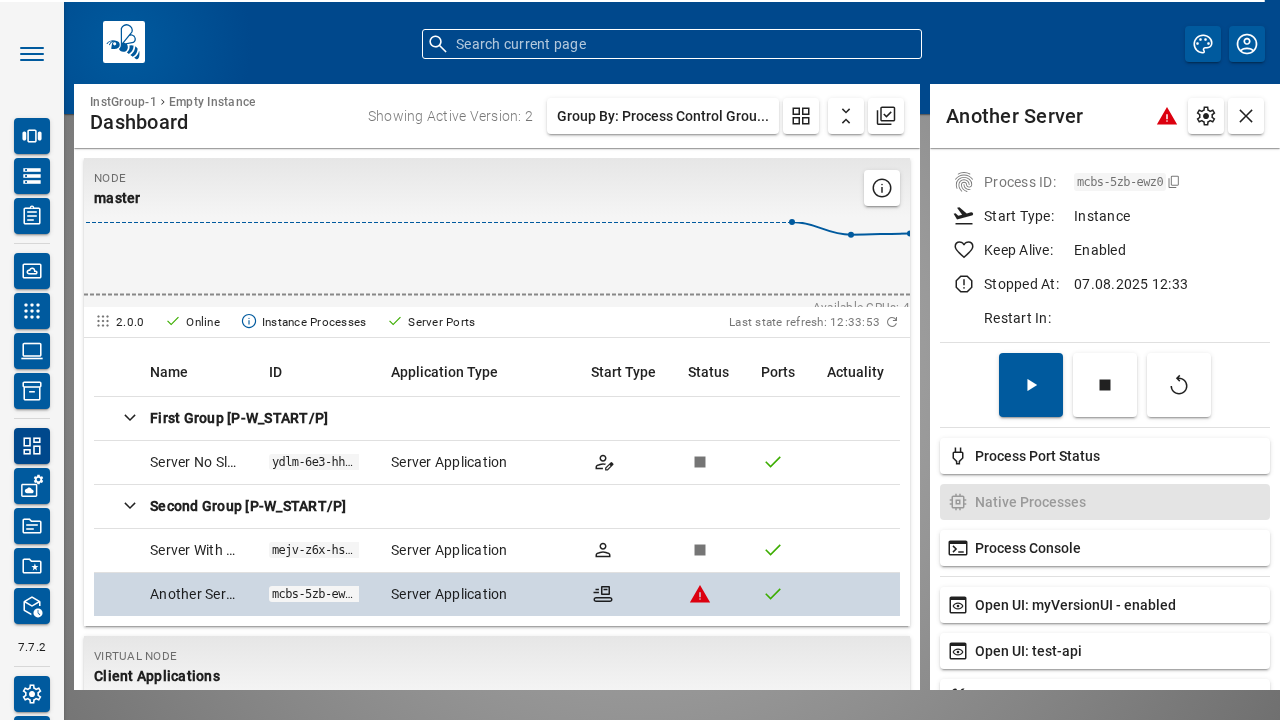This screenshot has width=1280, height=720.
Task: Open the Process Console
Action: pos(1105,548)
